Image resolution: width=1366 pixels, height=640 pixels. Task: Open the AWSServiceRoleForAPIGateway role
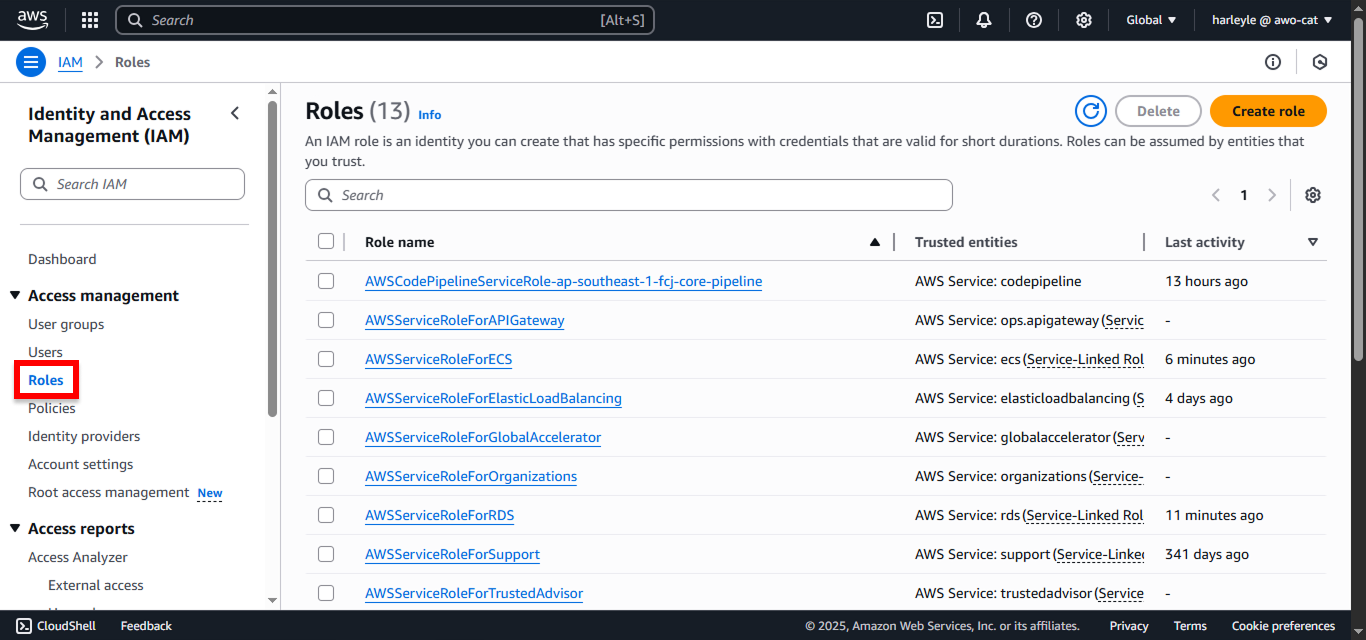(464, 320)
